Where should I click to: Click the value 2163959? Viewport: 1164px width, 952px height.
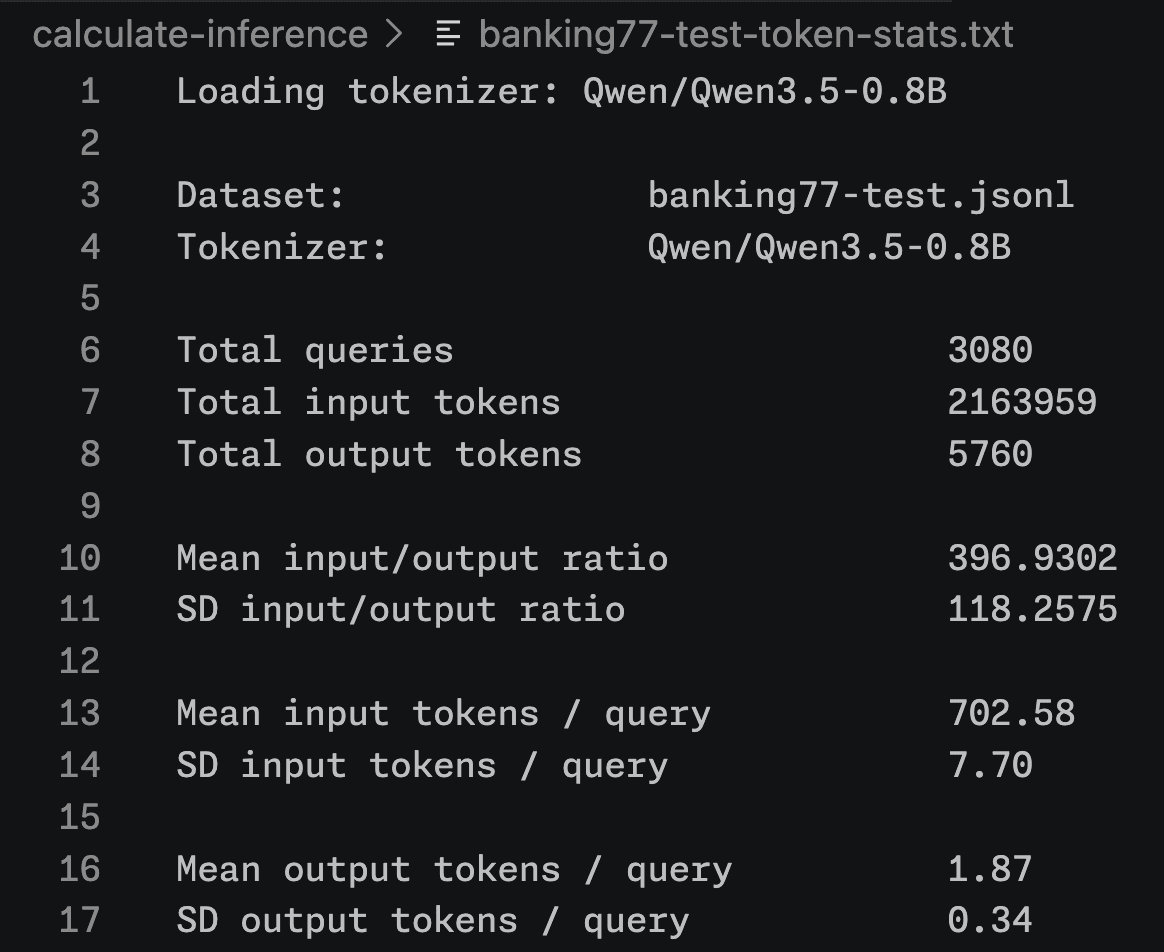[1022, 402]
